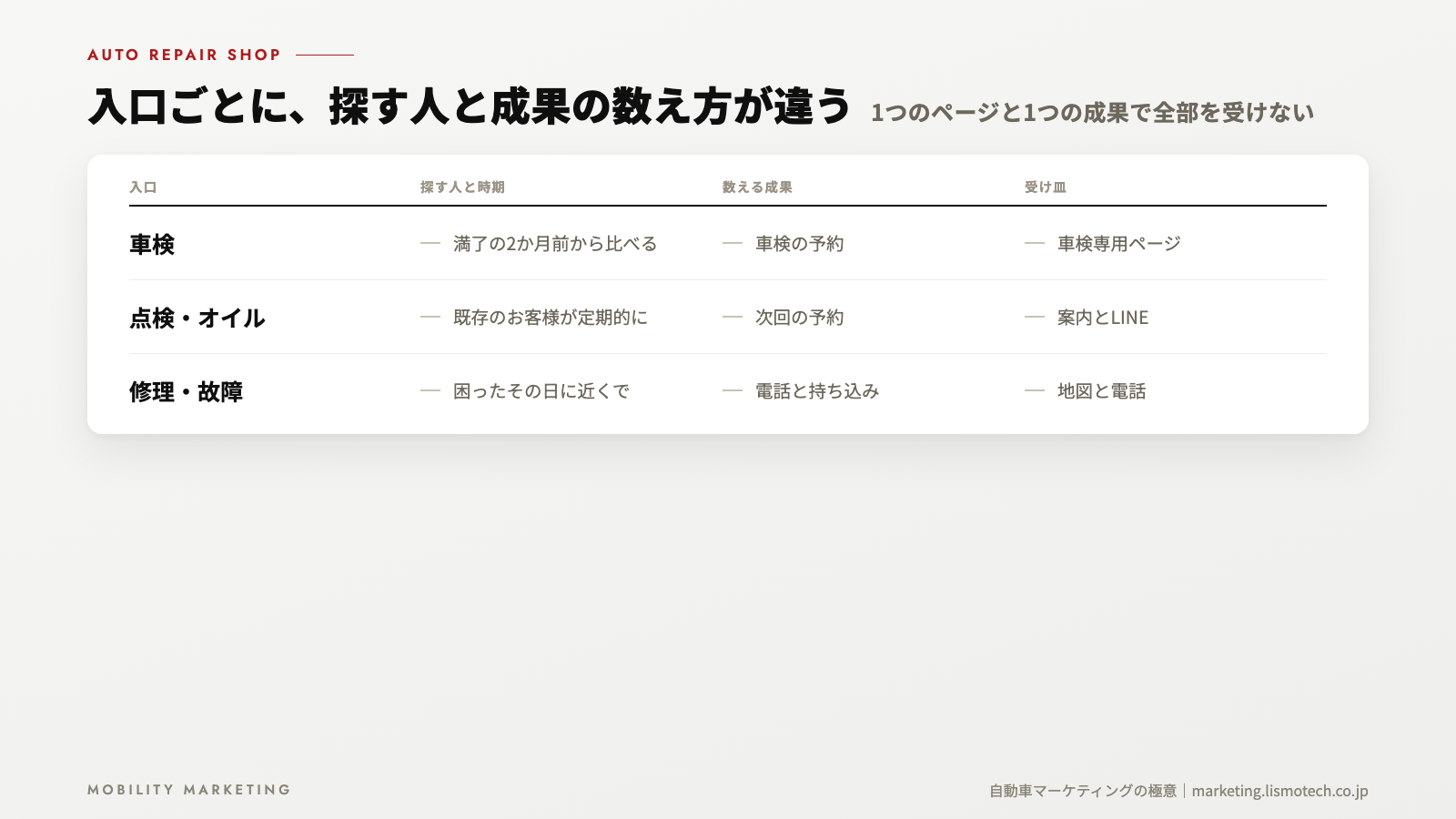Click the footer text '自動車マーケティングの極意'
This screenshot has height=819, width=1456.
click(x=1083, y=791)
